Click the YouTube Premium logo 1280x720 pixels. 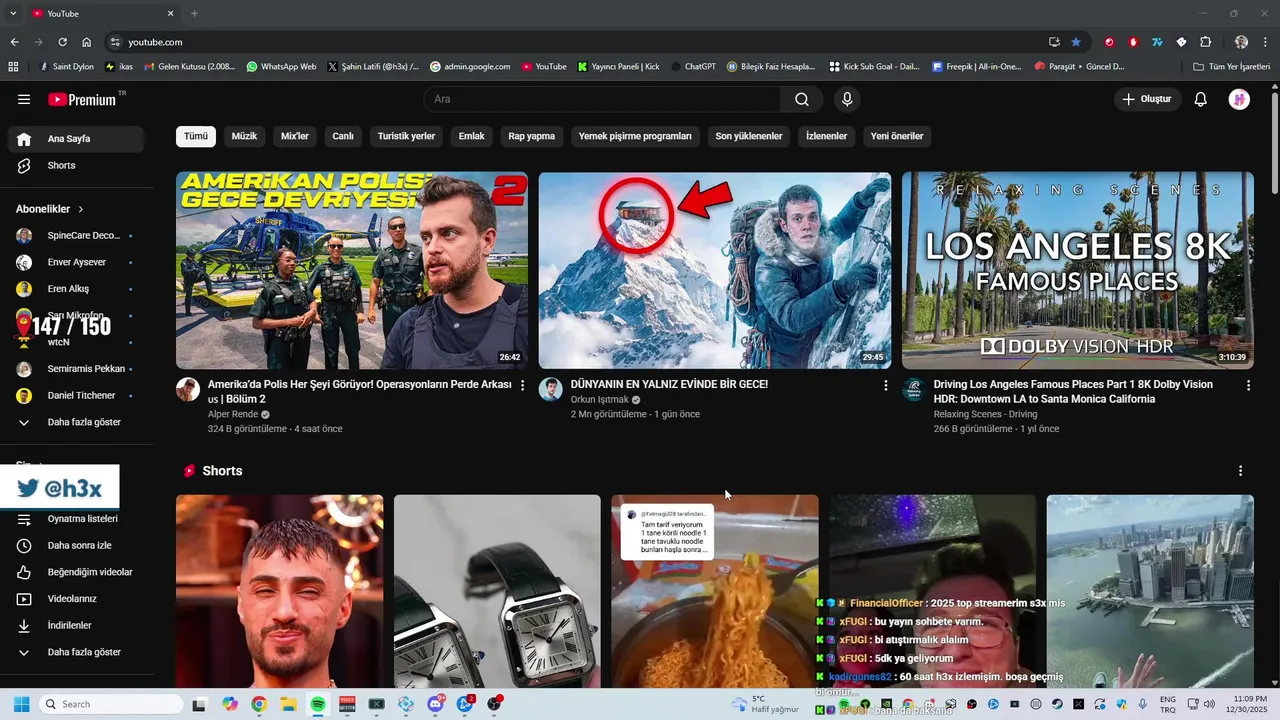(83, 99)
